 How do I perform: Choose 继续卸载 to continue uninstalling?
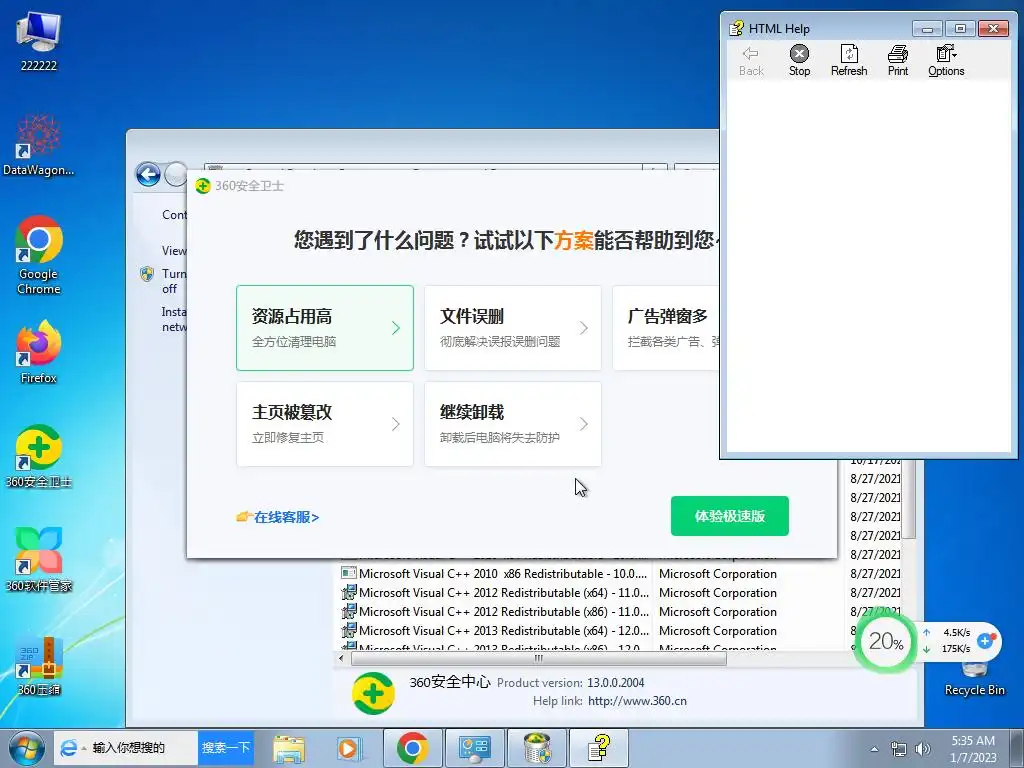[x=513, y=424]
